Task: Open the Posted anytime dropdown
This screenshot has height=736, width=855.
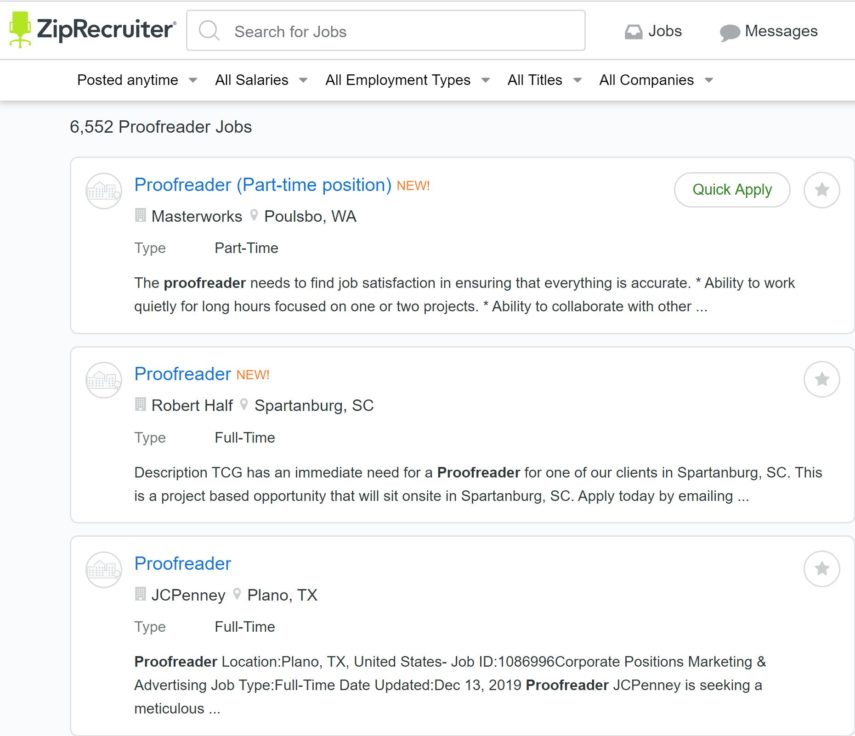Action: coord(135,79)
